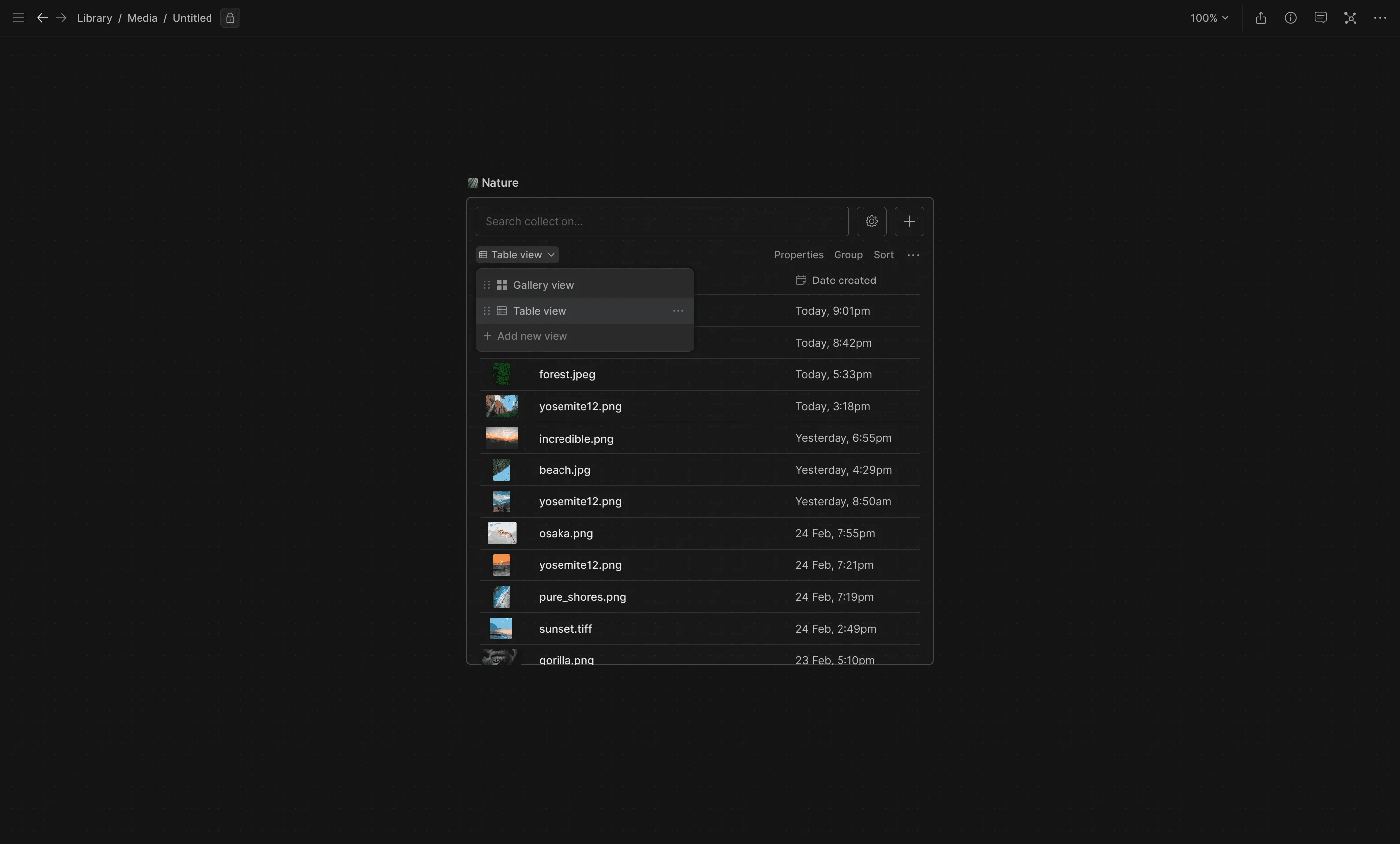Open the hamburger sidebar menu
The image size is (1400, 844).
point(19,18)
